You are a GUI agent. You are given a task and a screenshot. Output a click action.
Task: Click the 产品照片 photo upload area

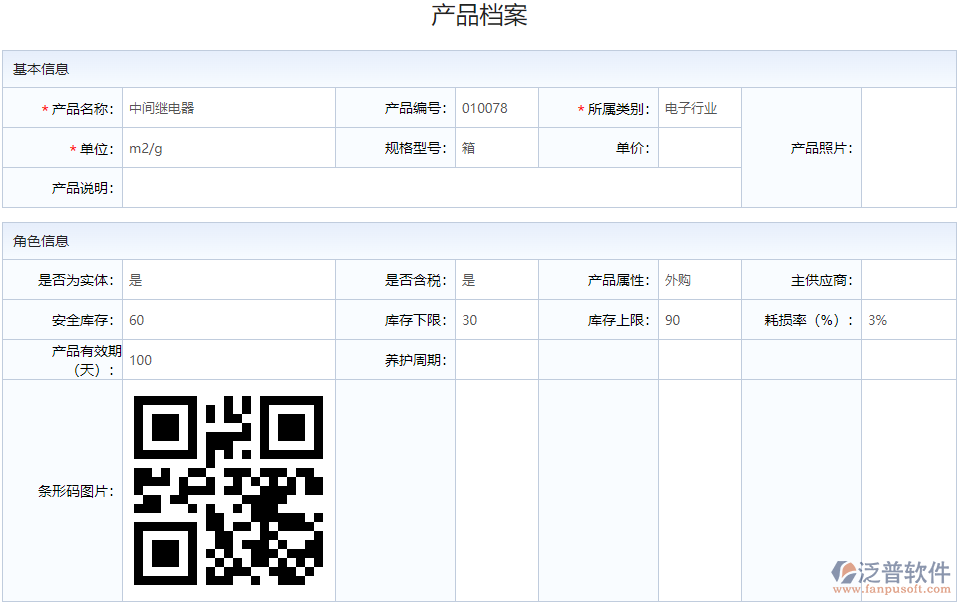click(x=910, y=147)
